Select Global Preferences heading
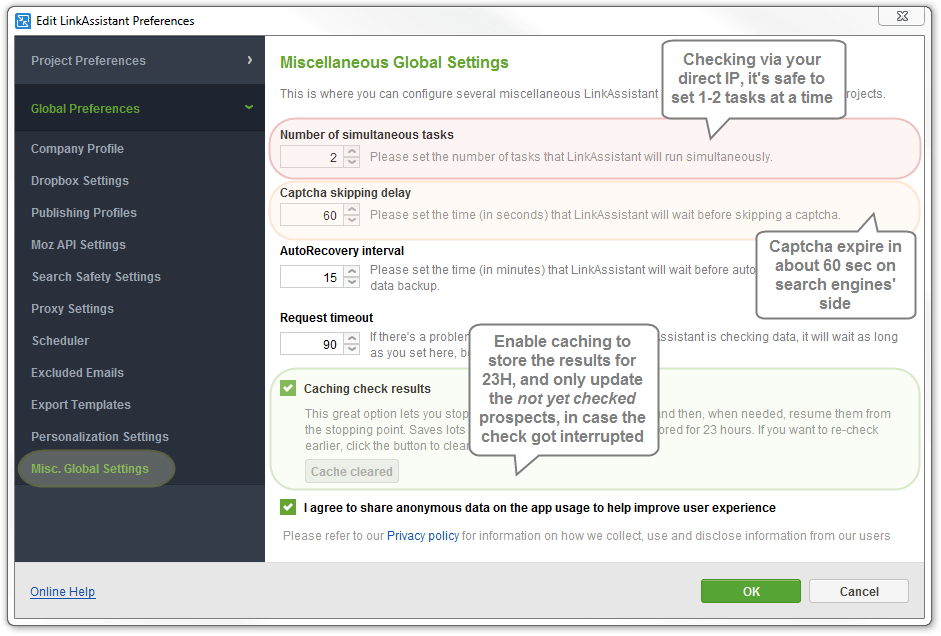This screenshot has width=941, height=636. [x=85, y=109]
